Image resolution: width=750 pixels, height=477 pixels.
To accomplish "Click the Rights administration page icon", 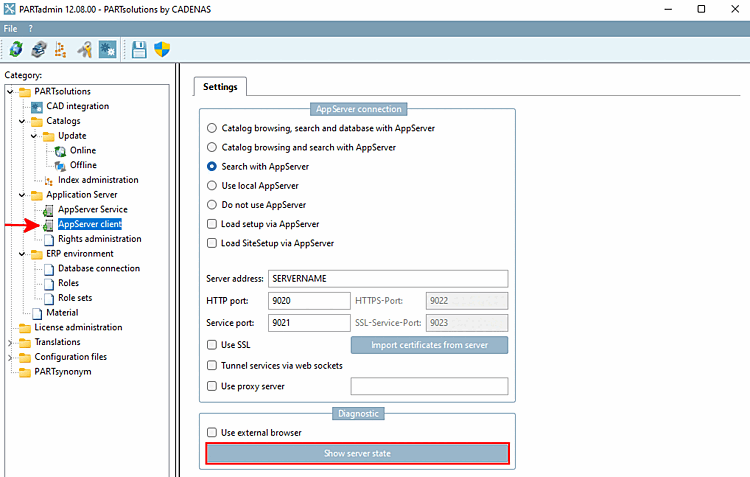I will 49,239.
